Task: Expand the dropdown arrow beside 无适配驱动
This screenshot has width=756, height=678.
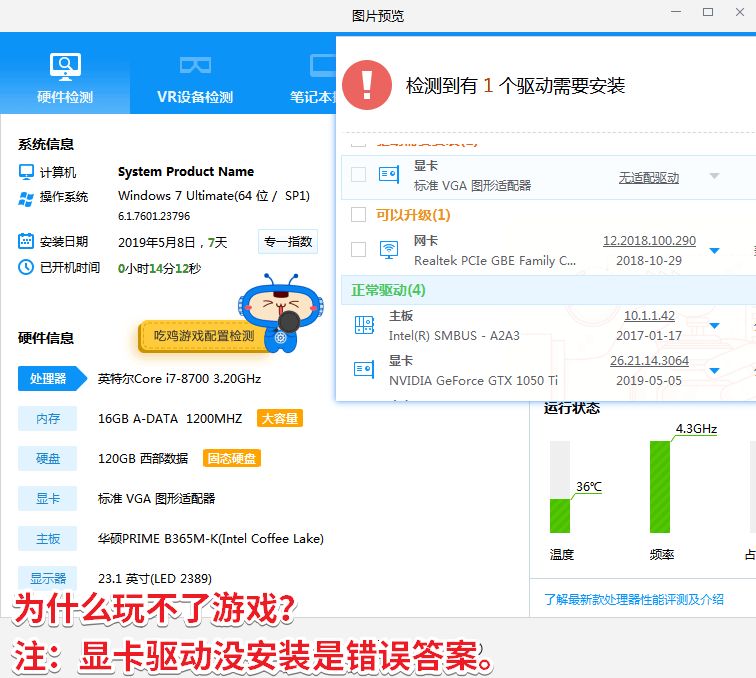Action: point(715,176)
